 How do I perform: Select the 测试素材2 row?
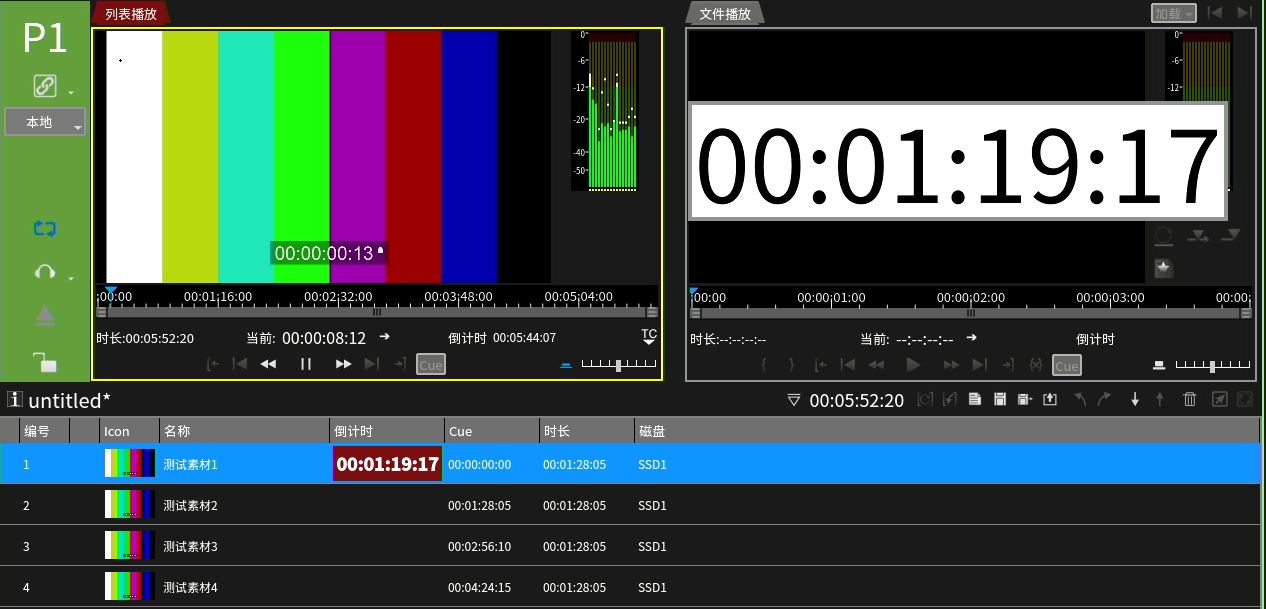coord(630,505)
